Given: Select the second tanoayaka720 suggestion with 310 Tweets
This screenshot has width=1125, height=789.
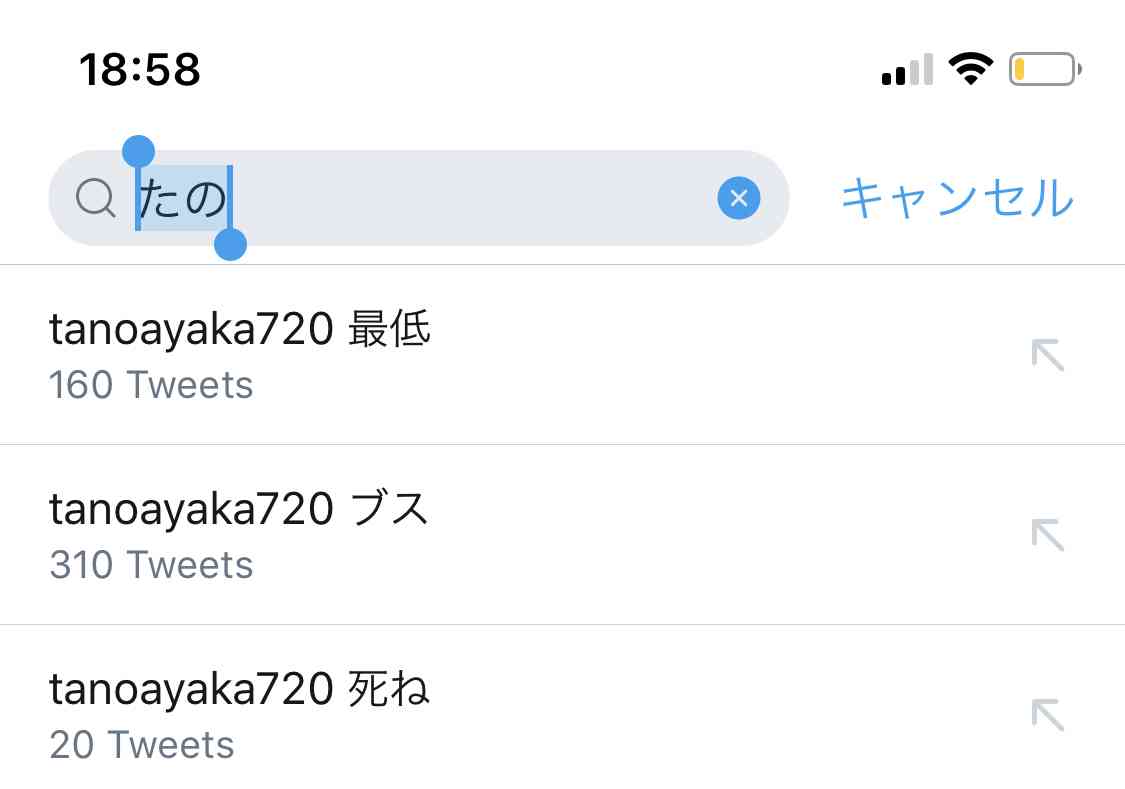Looking at the screenshot, I should (x=562, y=535).
